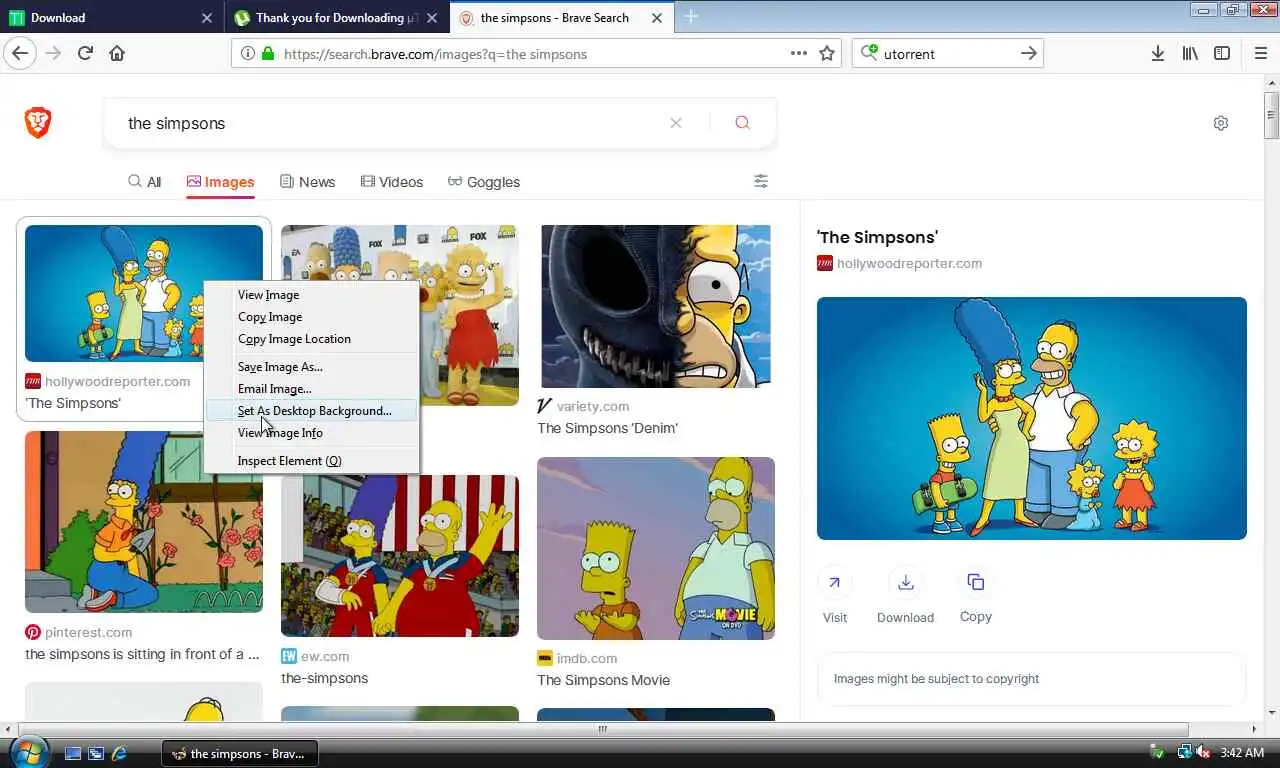Click the horizontal page scrollbar
Screen dimensions: 1280x768
[x=603, y=729]
